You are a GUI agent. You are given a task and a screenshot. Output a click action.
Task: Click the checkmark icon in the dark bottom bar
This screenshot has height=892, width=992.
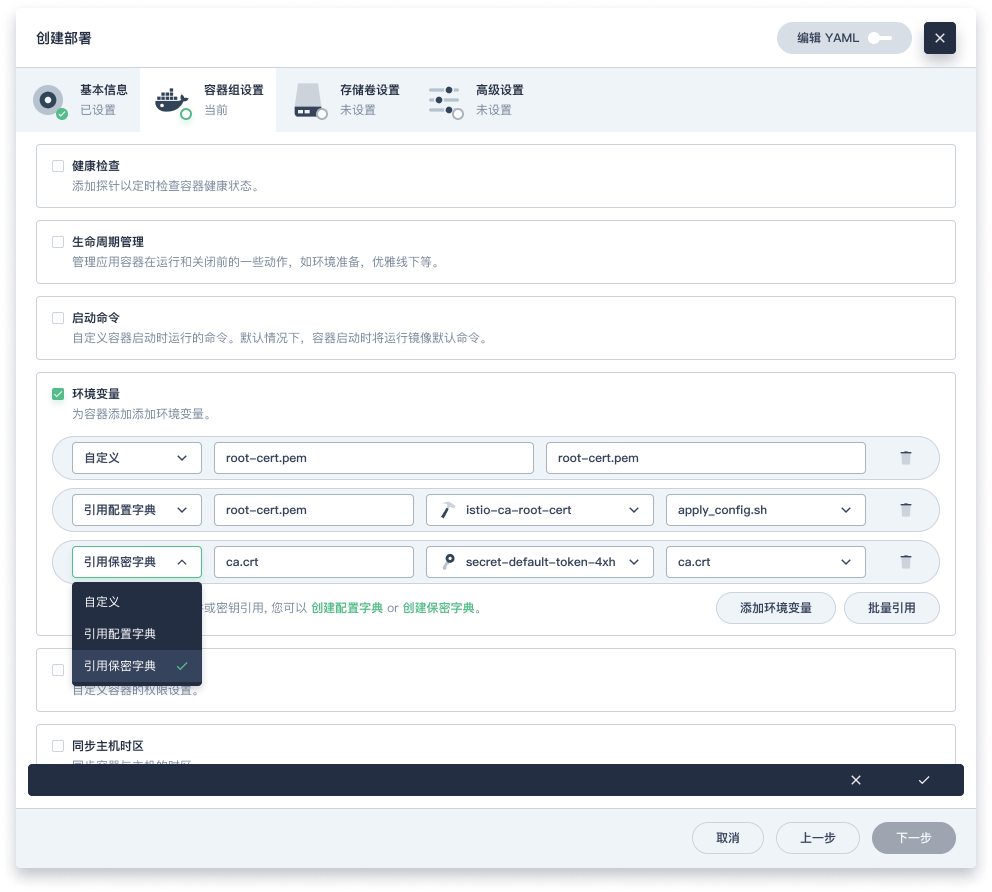[x=924, y=780]
